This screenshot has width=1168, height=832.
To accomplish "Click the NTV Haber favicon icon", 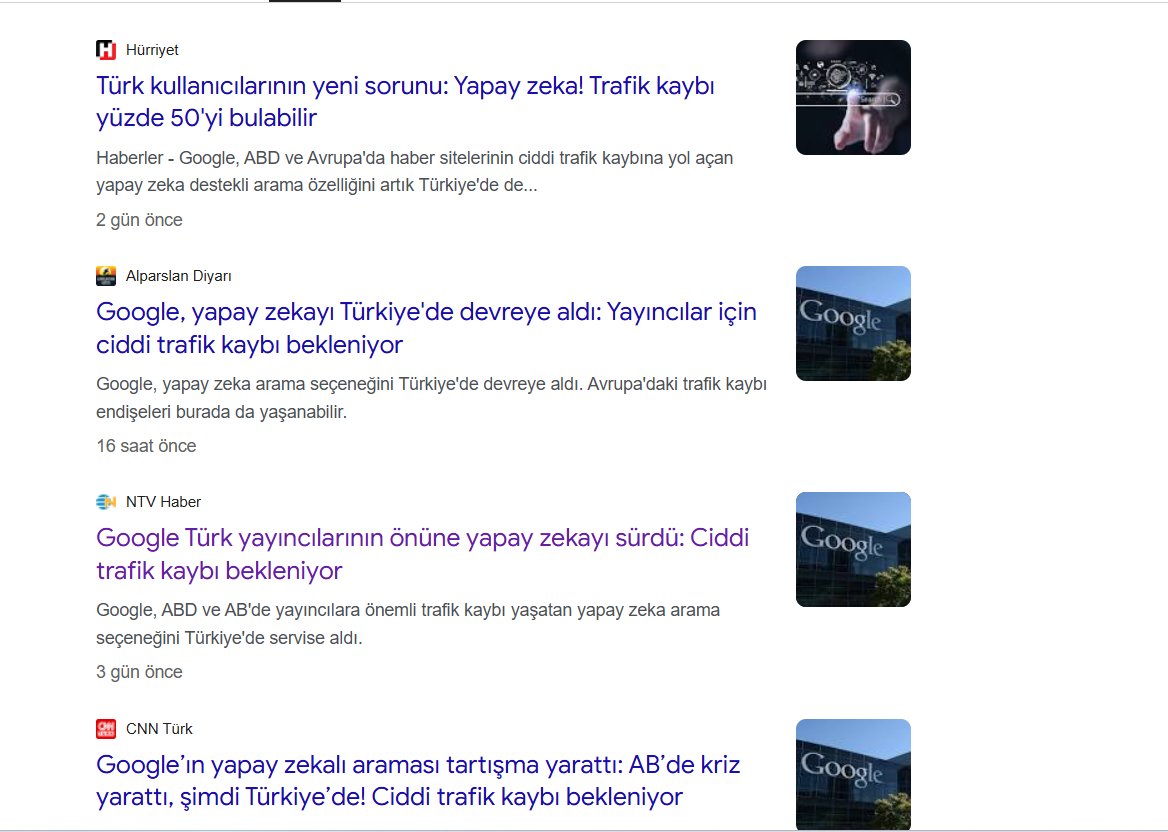I will (x=106, y=502).
